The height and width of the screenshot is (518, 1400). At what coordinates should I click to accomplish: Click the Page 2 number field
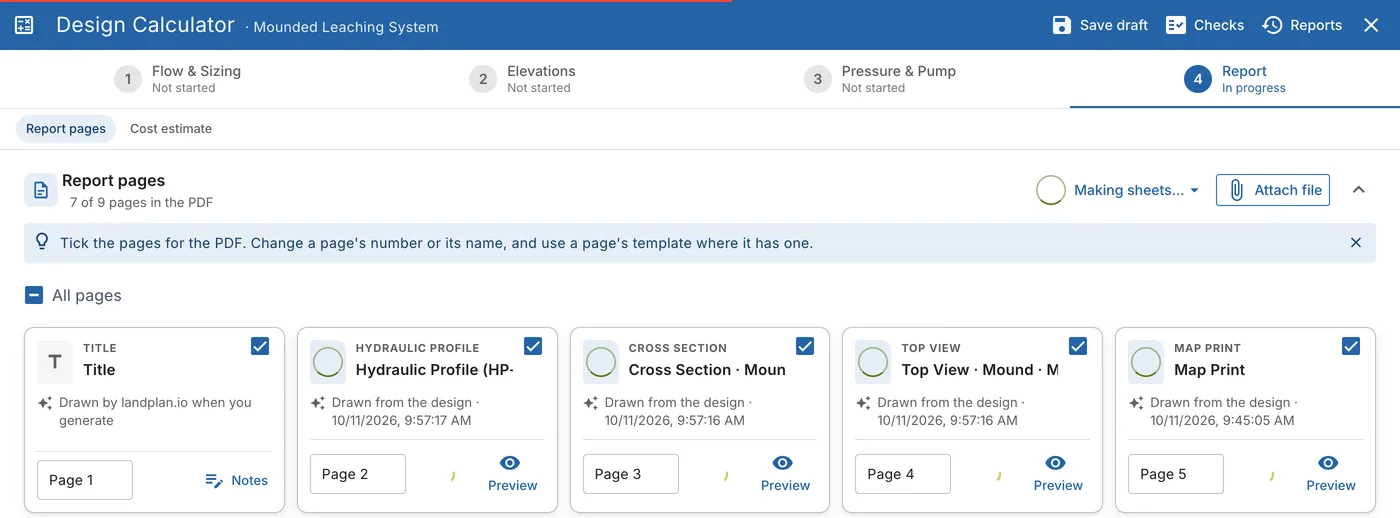tap(358, 474)
